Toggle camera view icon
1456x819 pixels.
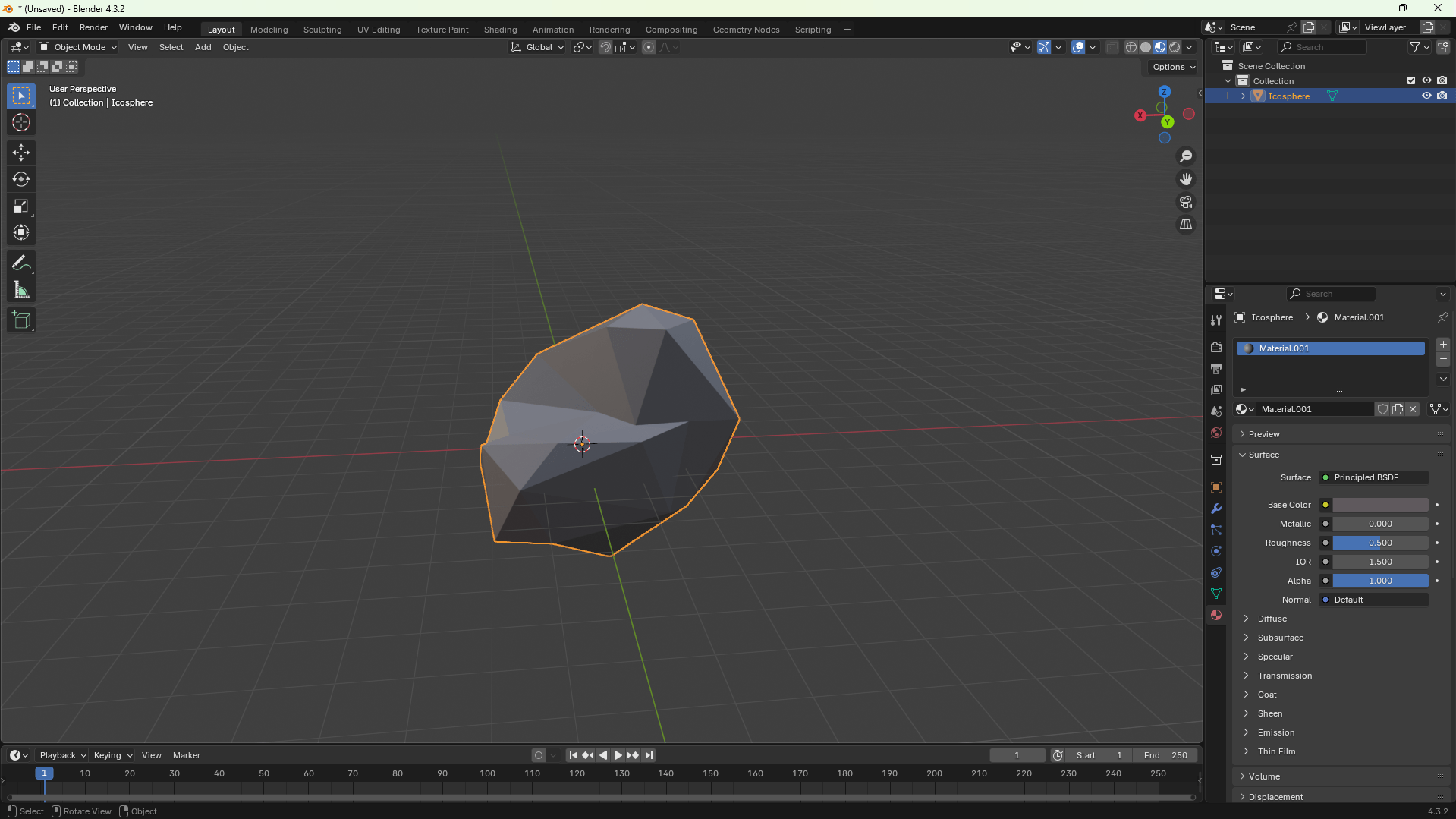point(1186,202)
